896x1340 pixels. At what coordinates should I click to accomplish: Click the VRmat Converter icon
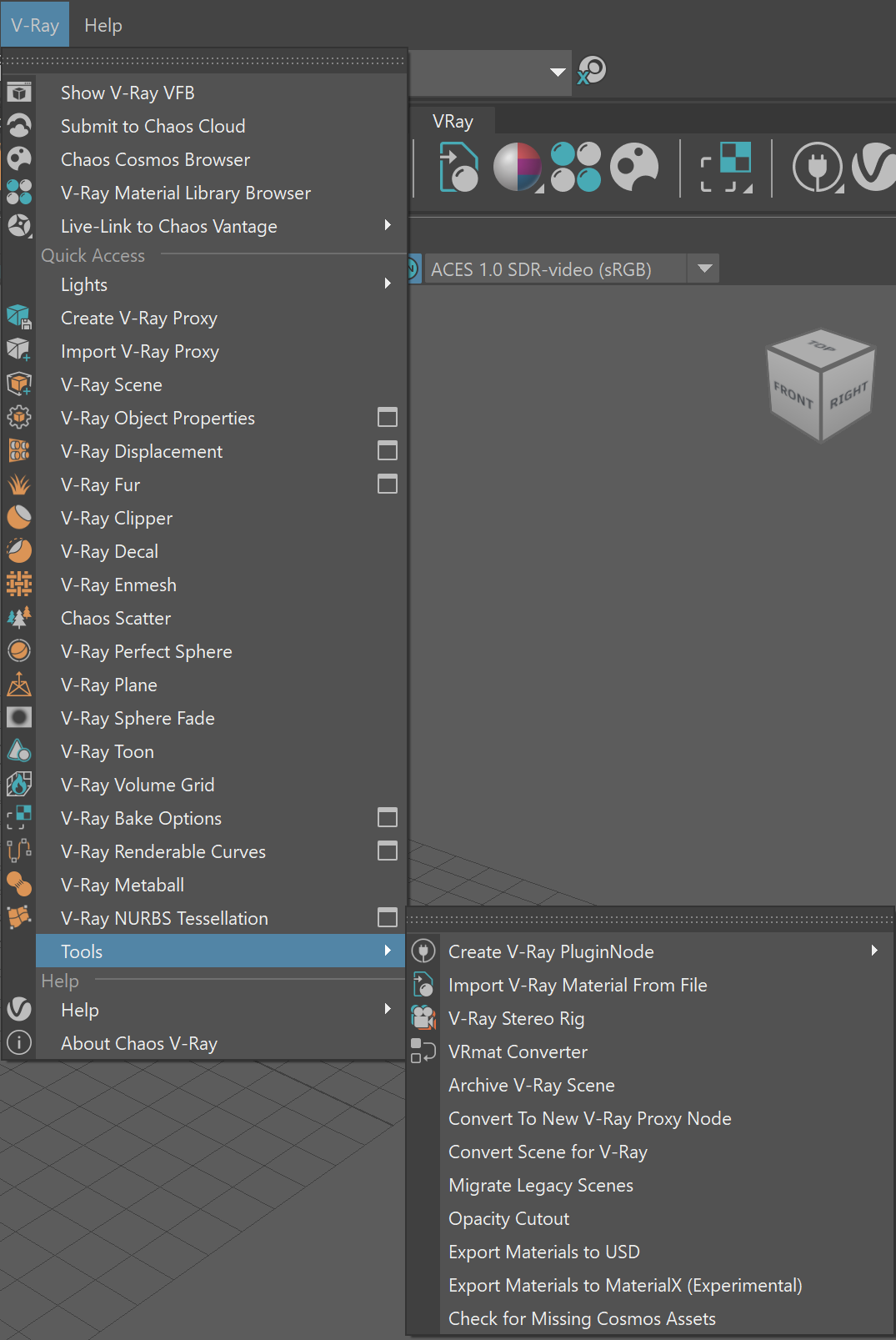423,1051
